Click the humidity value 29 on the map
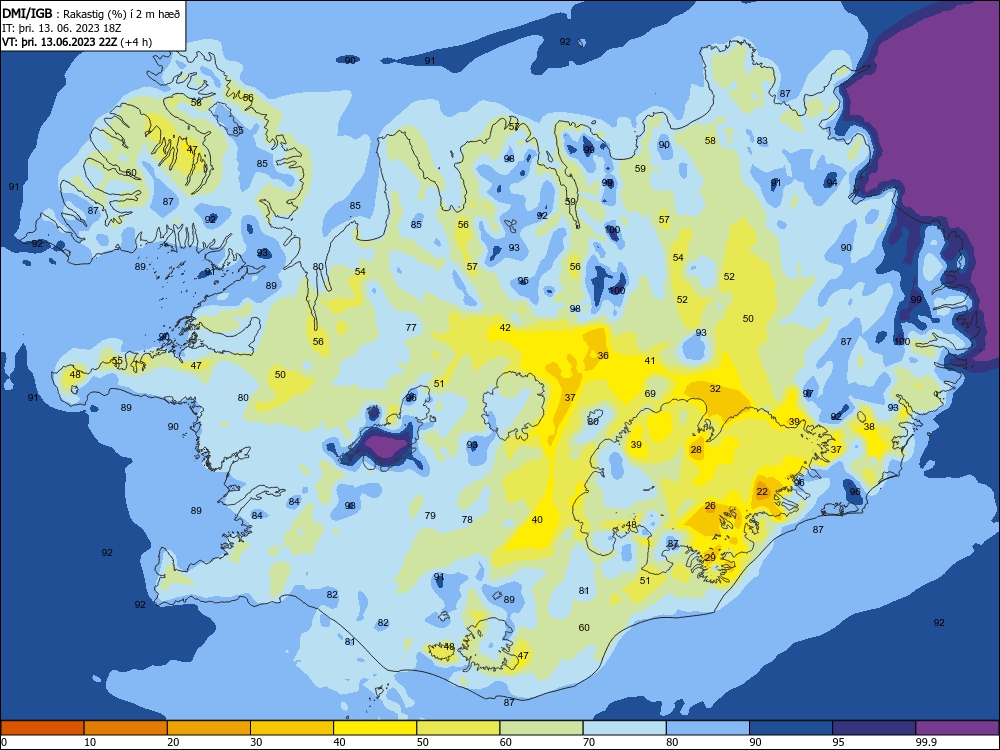The width and height of the screenshot is (1000, 750). point(710,557)
